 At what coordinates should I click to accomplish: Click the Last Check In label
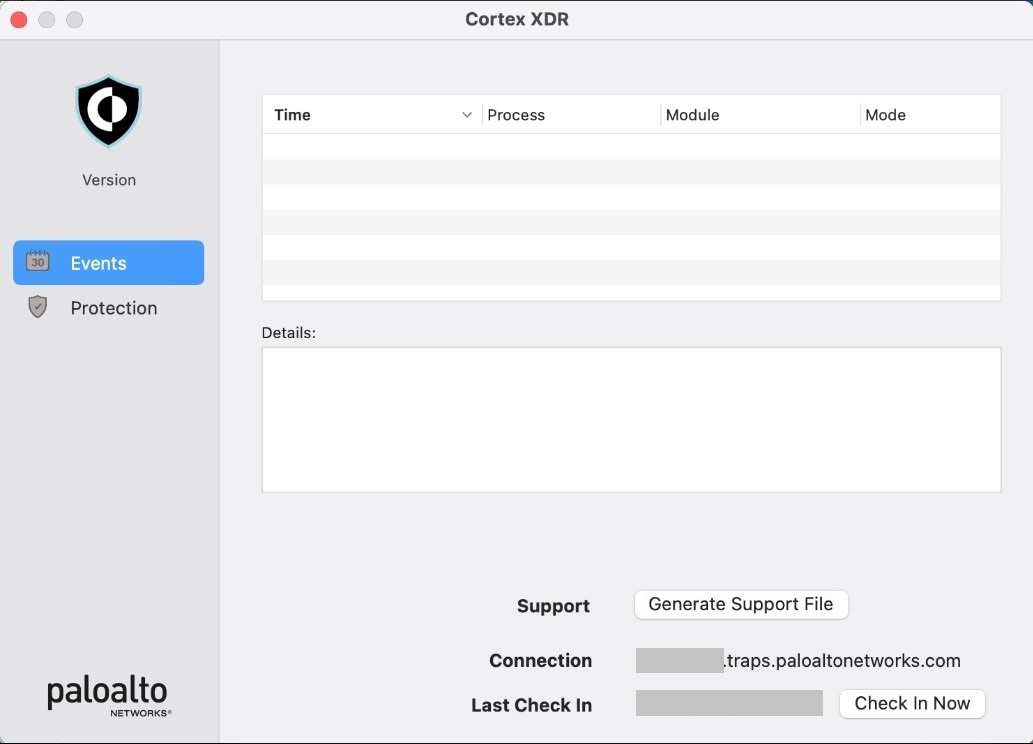[x=532, y=705]
